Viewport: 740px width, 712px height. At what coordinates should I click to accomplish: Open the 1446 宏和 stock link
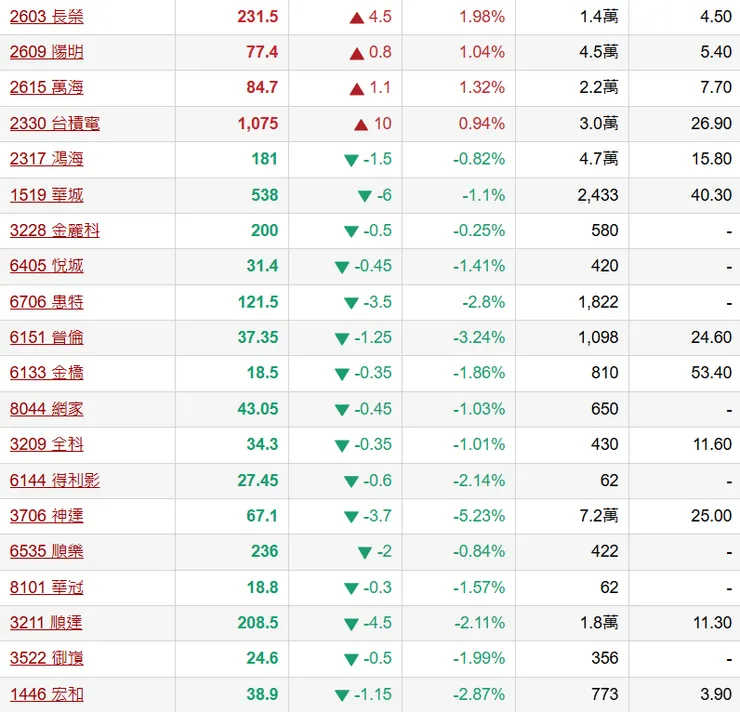[x=46, y=694]
